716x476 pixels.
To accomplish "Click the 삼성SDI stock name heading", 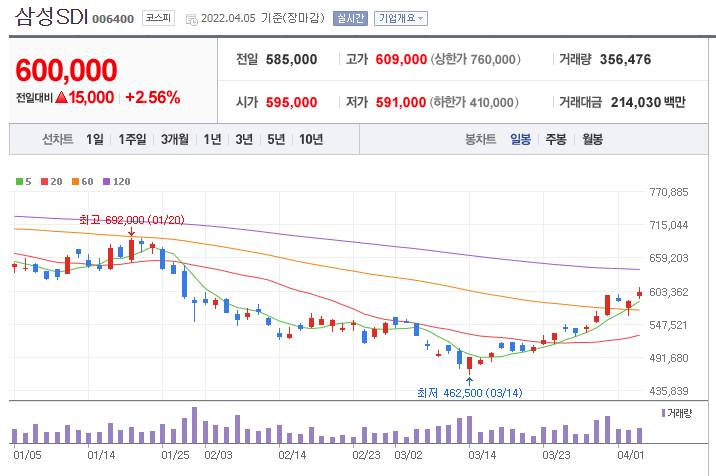I will [51, 16].
